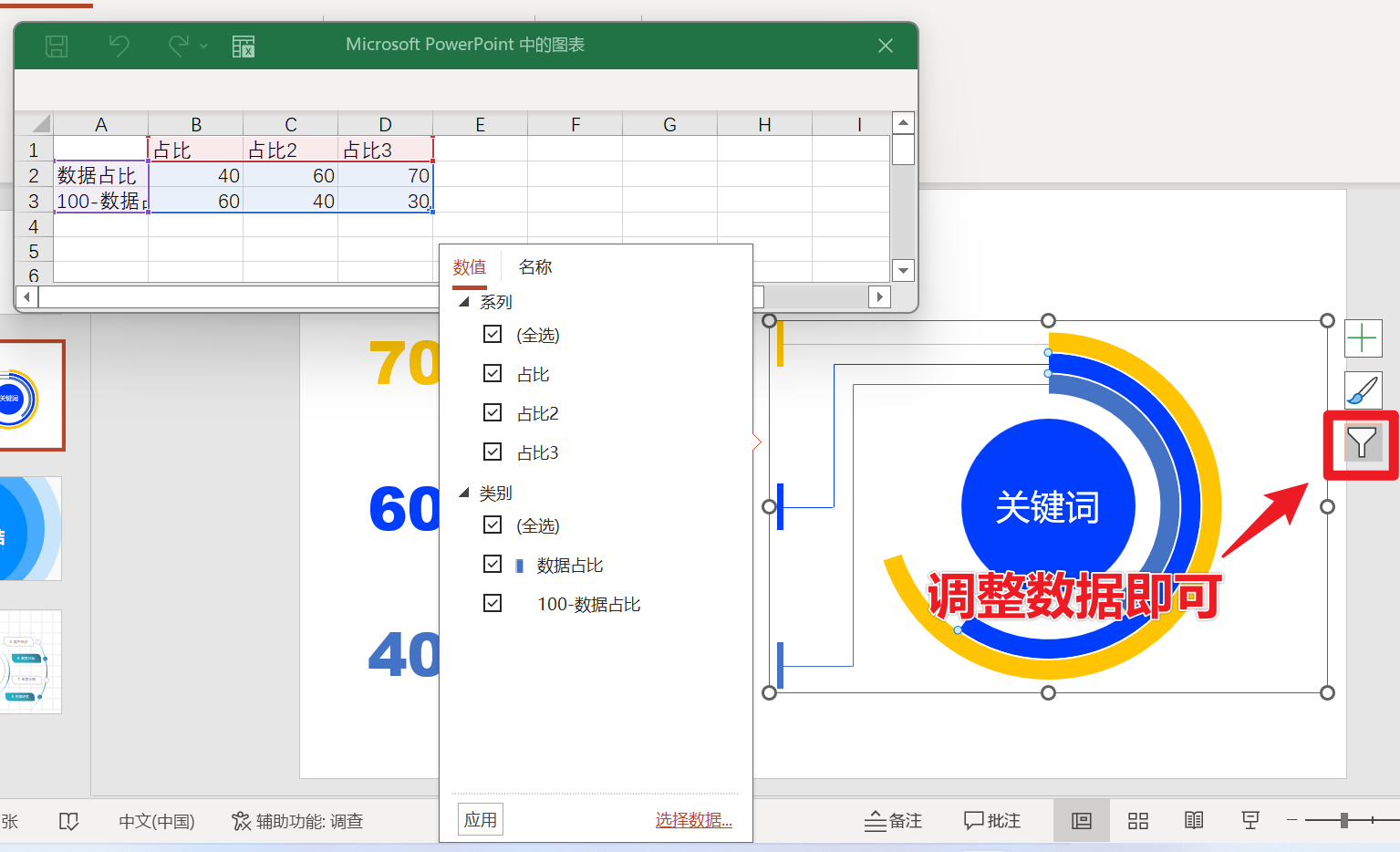Screen dimensions: 1400x852
Task: Uncheck the 占比 series checkbox
Action: click(493, 373)
